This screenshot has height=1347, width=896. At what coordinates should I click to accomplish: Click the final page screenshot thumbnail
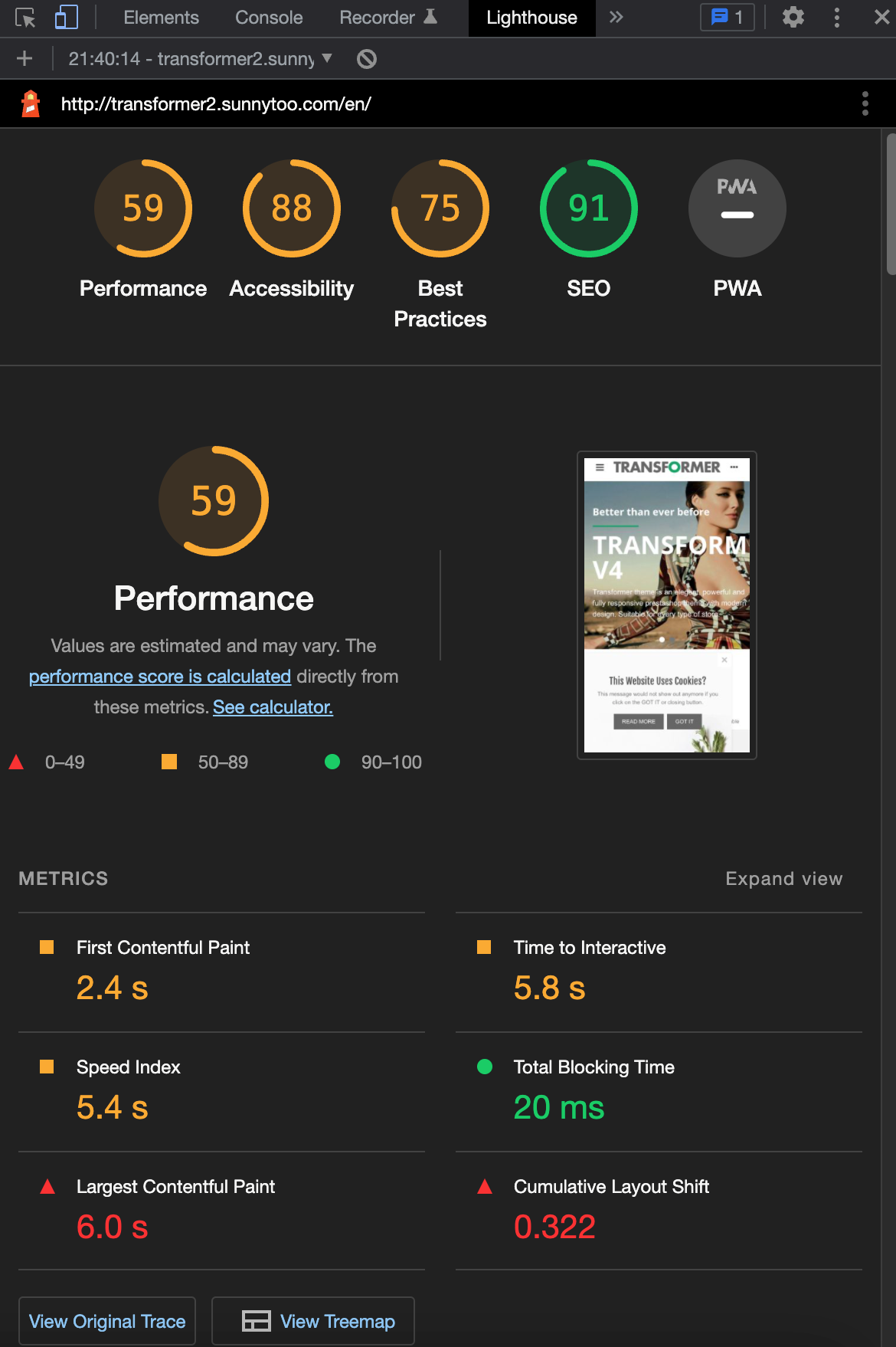click(667, 605)
